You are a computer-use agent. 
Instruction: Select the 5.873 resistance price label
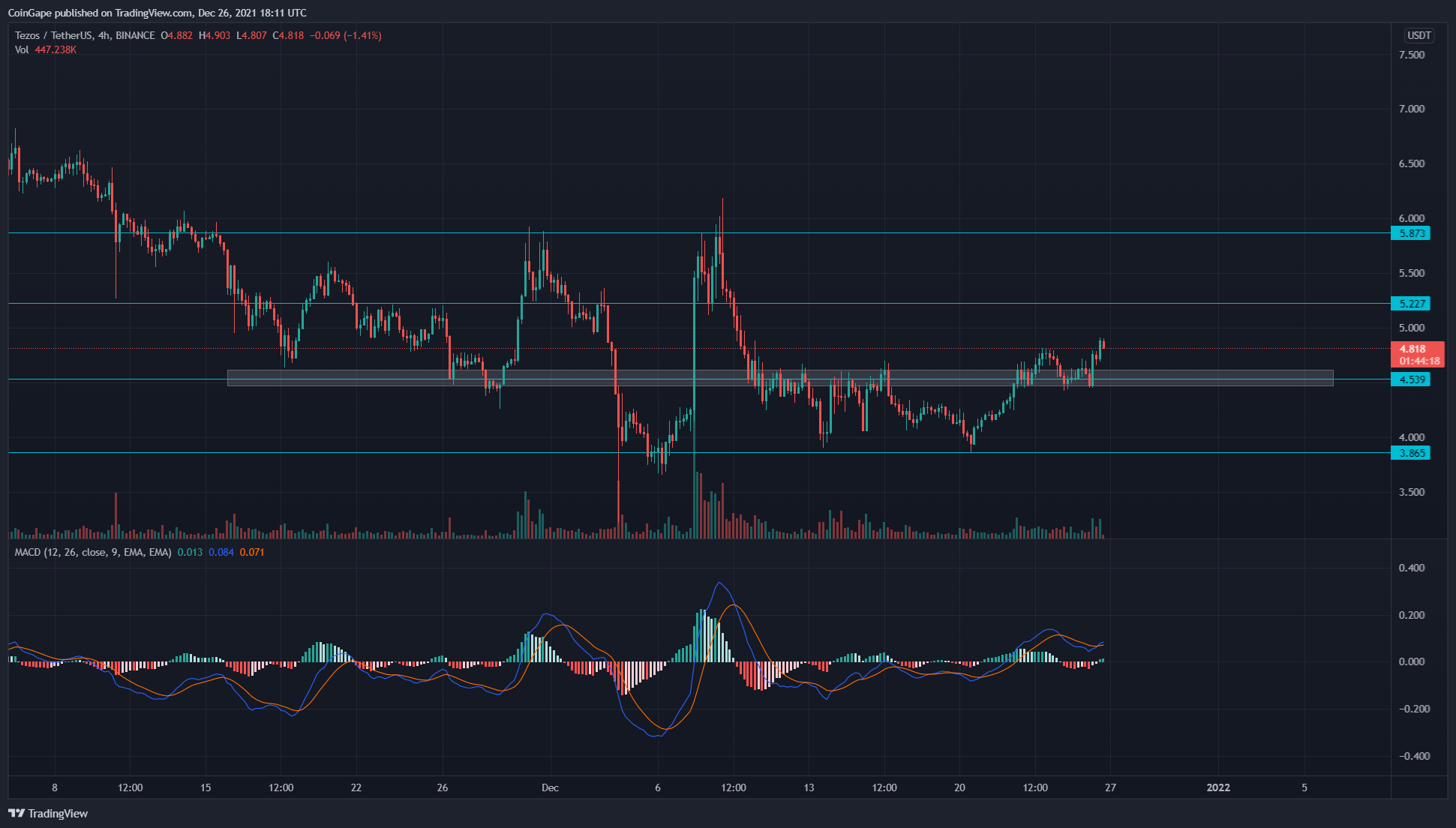pos(1411,233)
